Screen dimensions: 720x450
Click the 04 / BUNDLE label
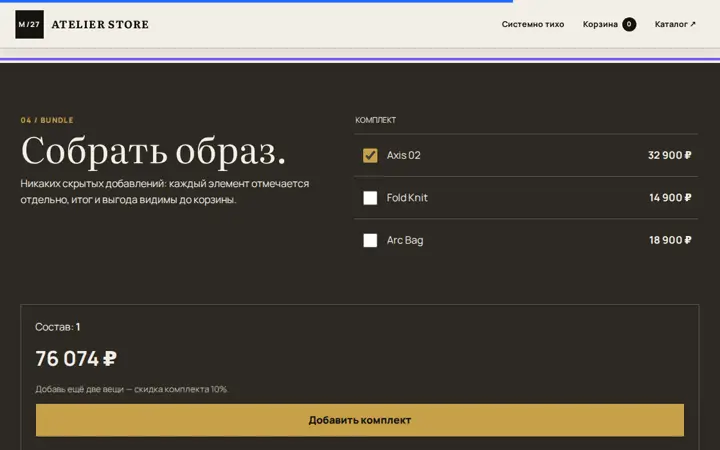pos(47,120)
